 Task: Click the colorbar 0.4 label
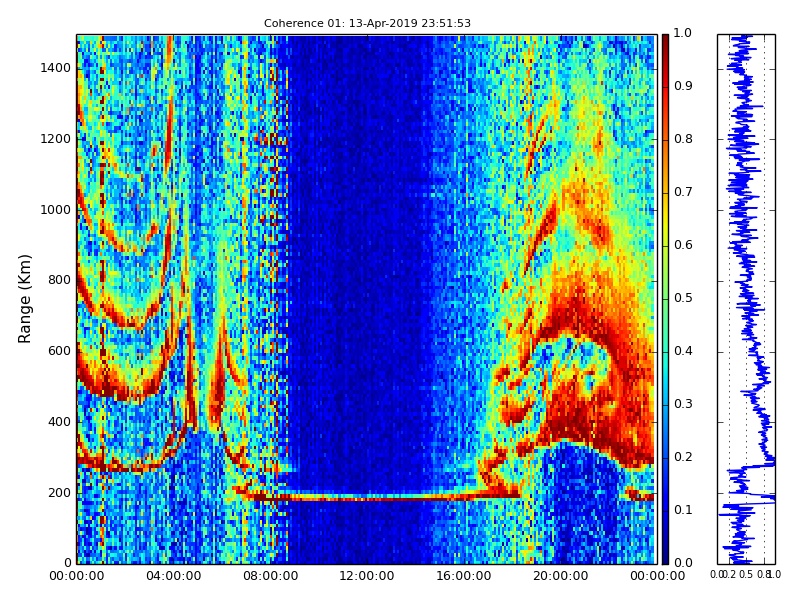(683, 351)
